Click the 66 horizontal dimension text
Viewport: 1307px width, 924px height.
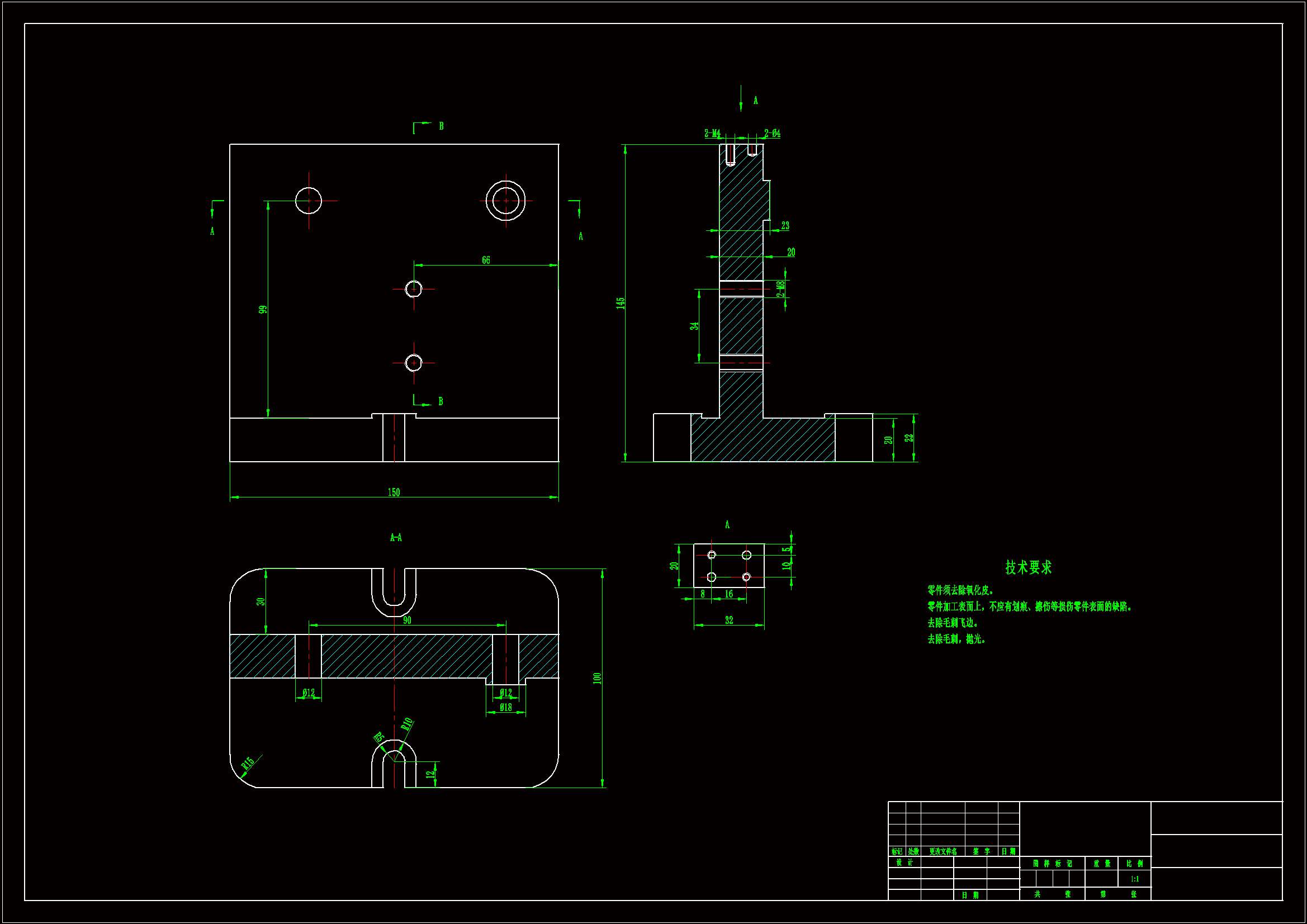coord(486,260)
